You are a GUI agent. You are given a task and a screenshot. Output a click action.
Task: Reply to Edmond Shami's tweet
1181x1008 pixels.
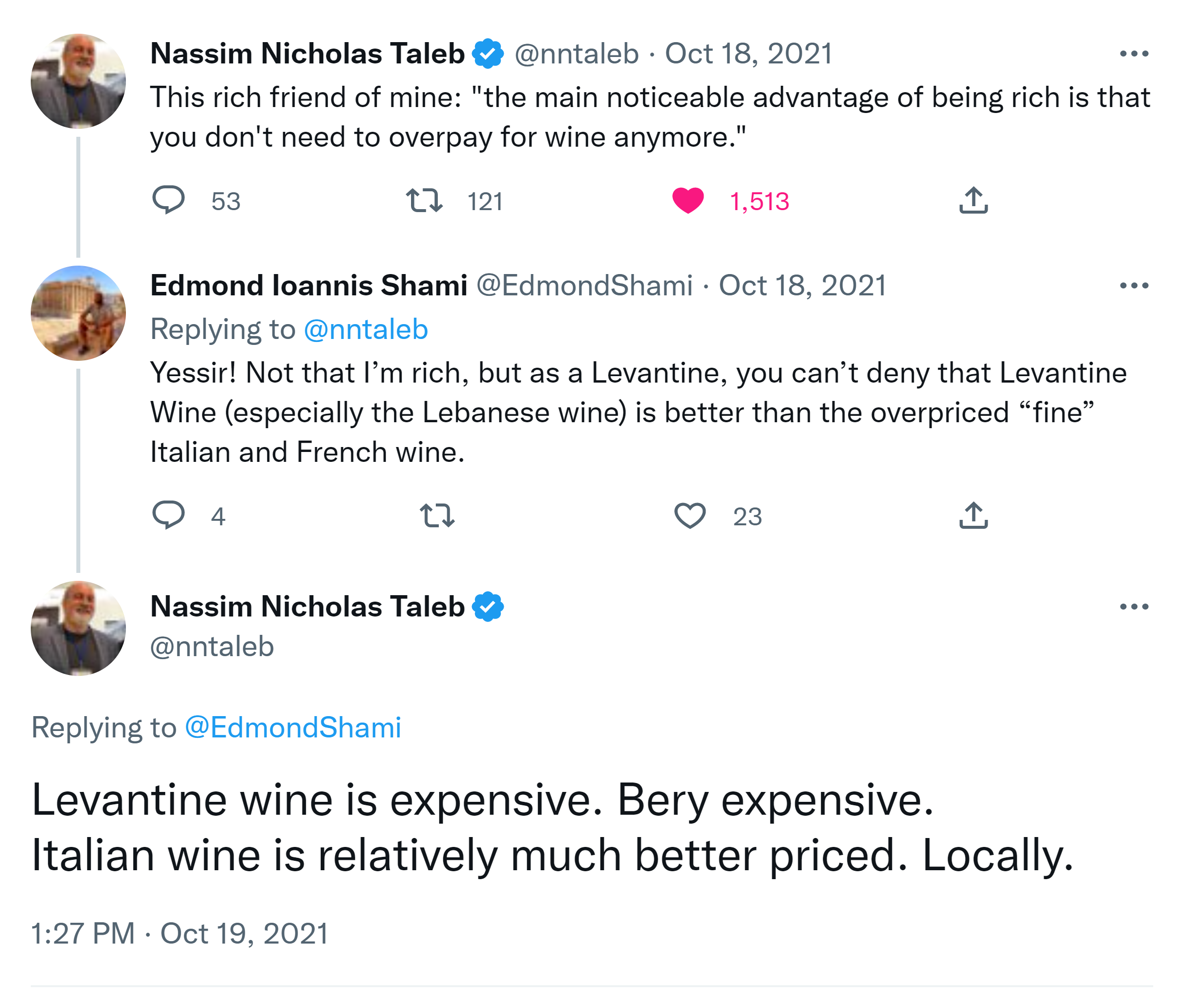[168, 515]
